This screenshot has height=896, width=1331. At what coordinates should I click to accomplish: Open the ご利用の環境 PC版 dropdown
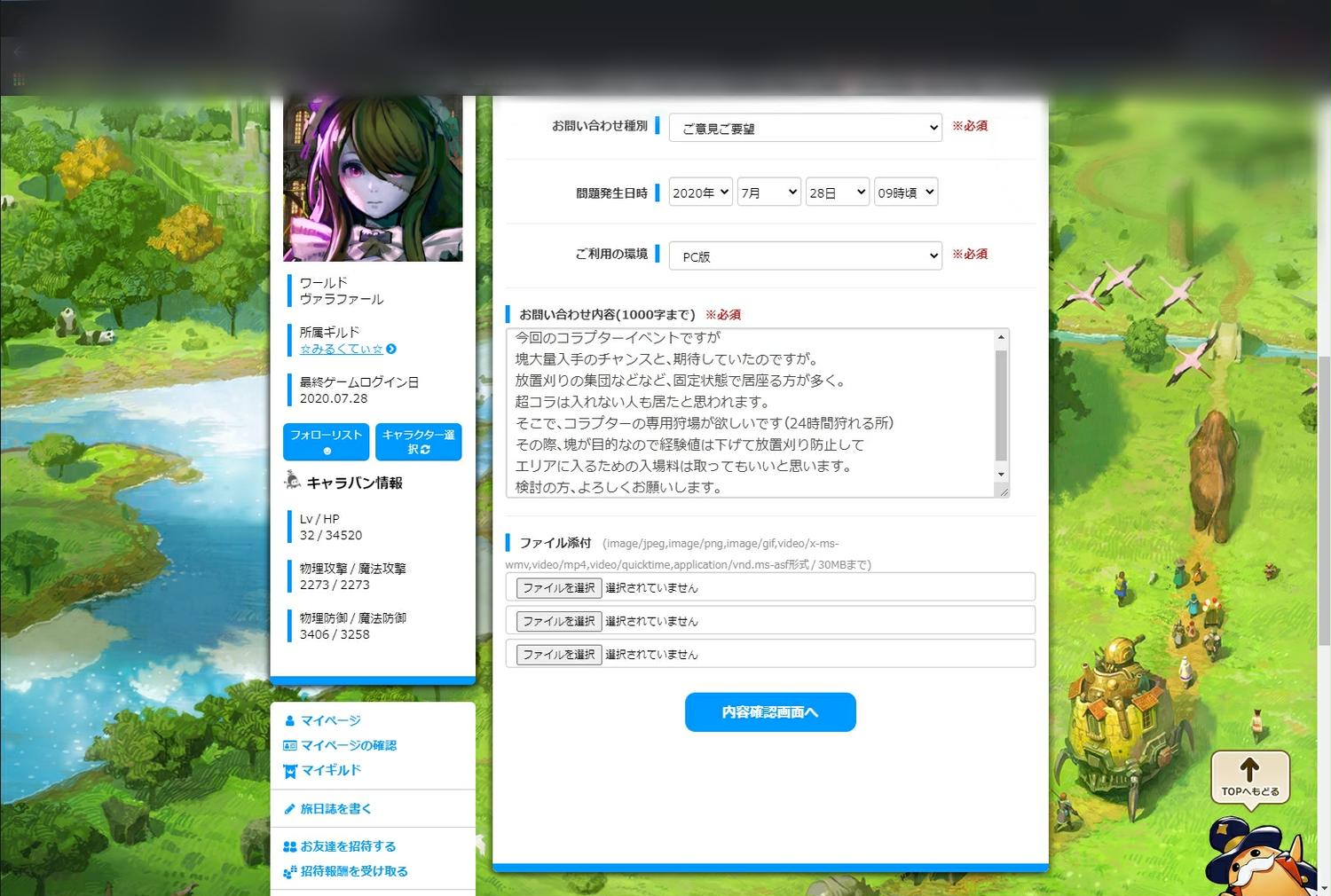[805, 255]
